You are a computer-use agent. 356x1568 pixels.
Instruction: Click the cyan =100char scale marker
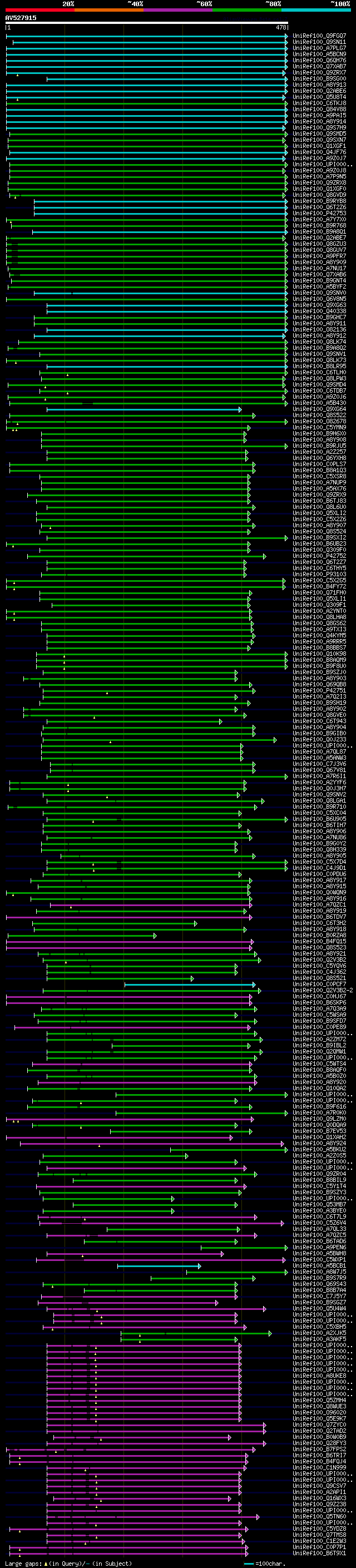pyautogui.click(x=248, y=1563)
